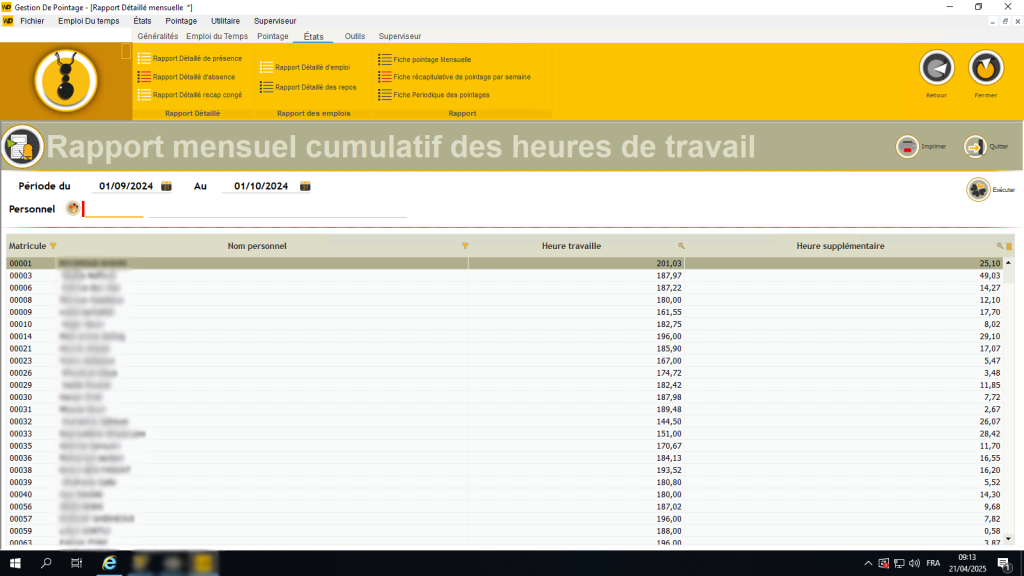
Task: Switch to the Outils ribbon tab
Action: pos(354,36)
